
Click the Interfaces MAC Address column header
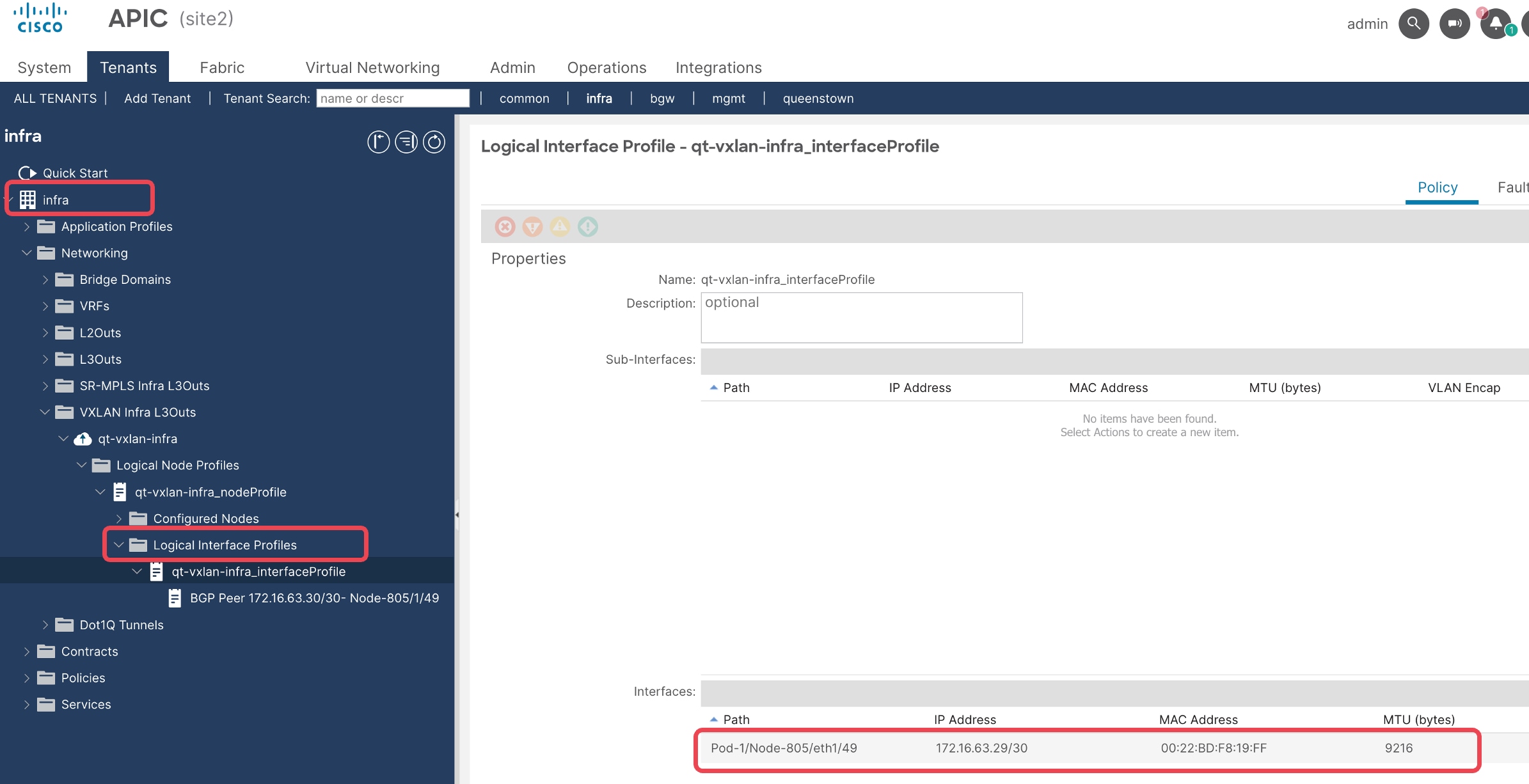coord(1198,719)
